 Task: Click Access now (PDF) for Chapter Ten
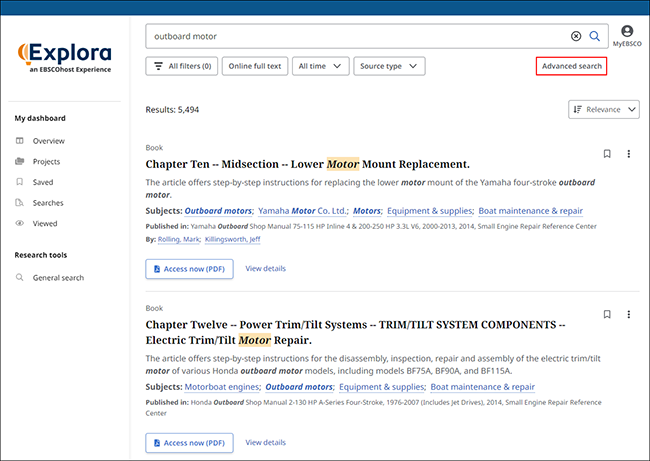189,269
